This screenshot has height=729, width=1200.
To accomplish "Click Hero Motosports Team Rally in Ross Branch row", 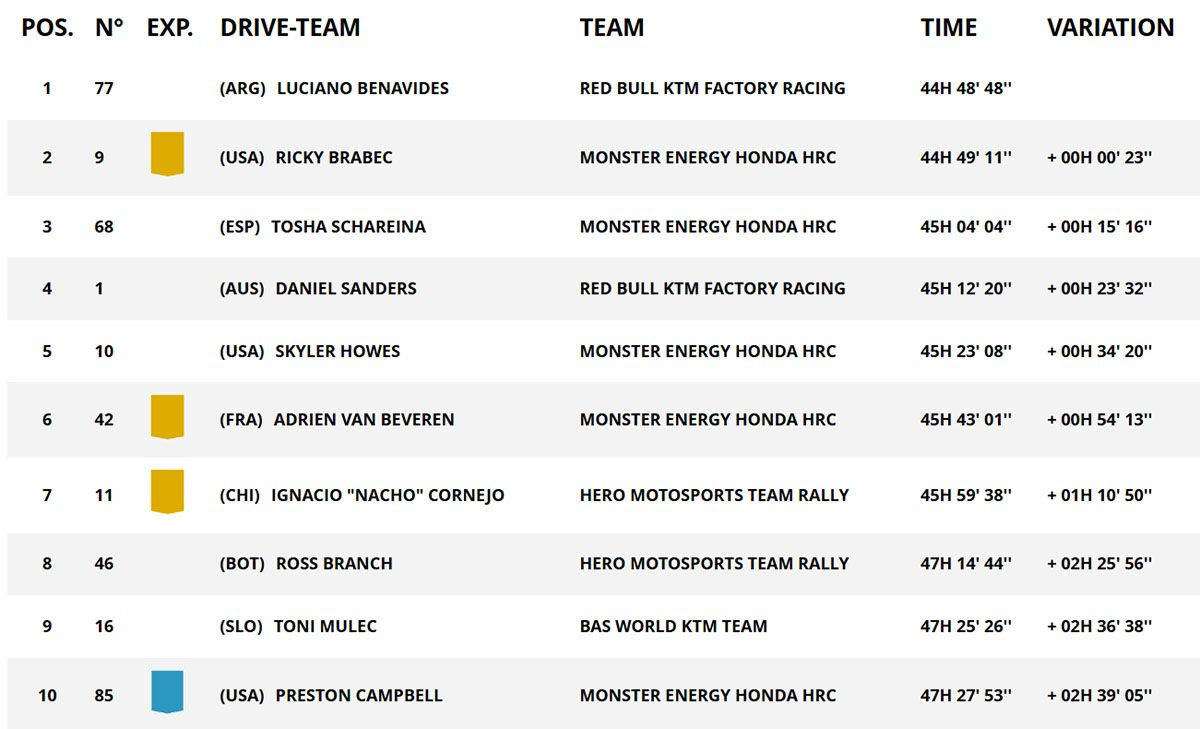I will click(x=714, y=563).
